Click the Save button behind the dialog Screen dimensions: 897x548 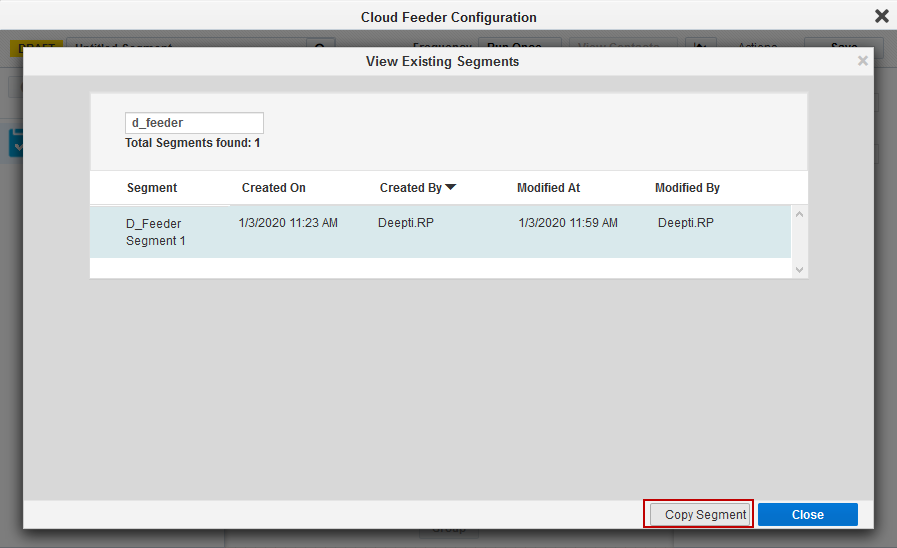(843, 47)
